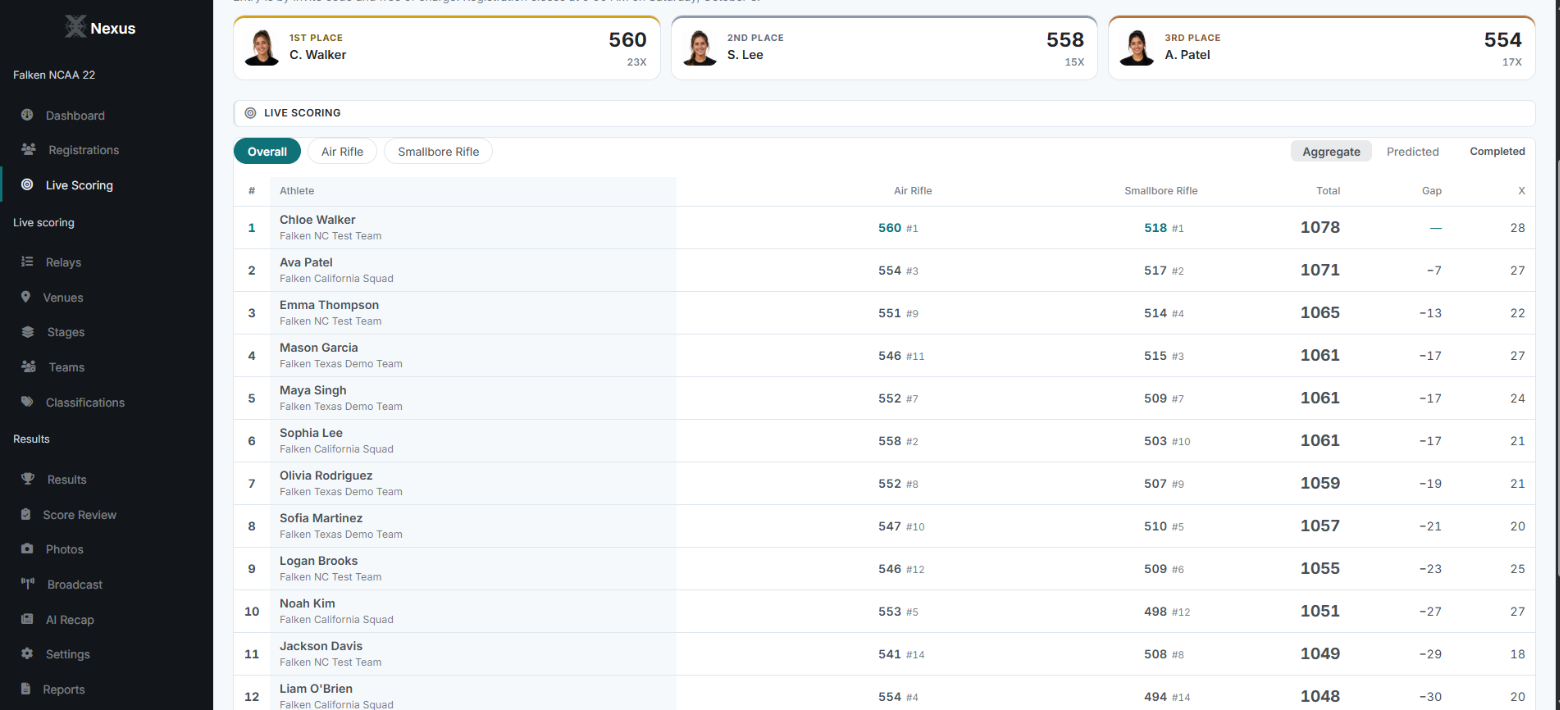Click Chloe Walker's name in the table
Screen dimensions: 1560x710
(x=317, y=220)
